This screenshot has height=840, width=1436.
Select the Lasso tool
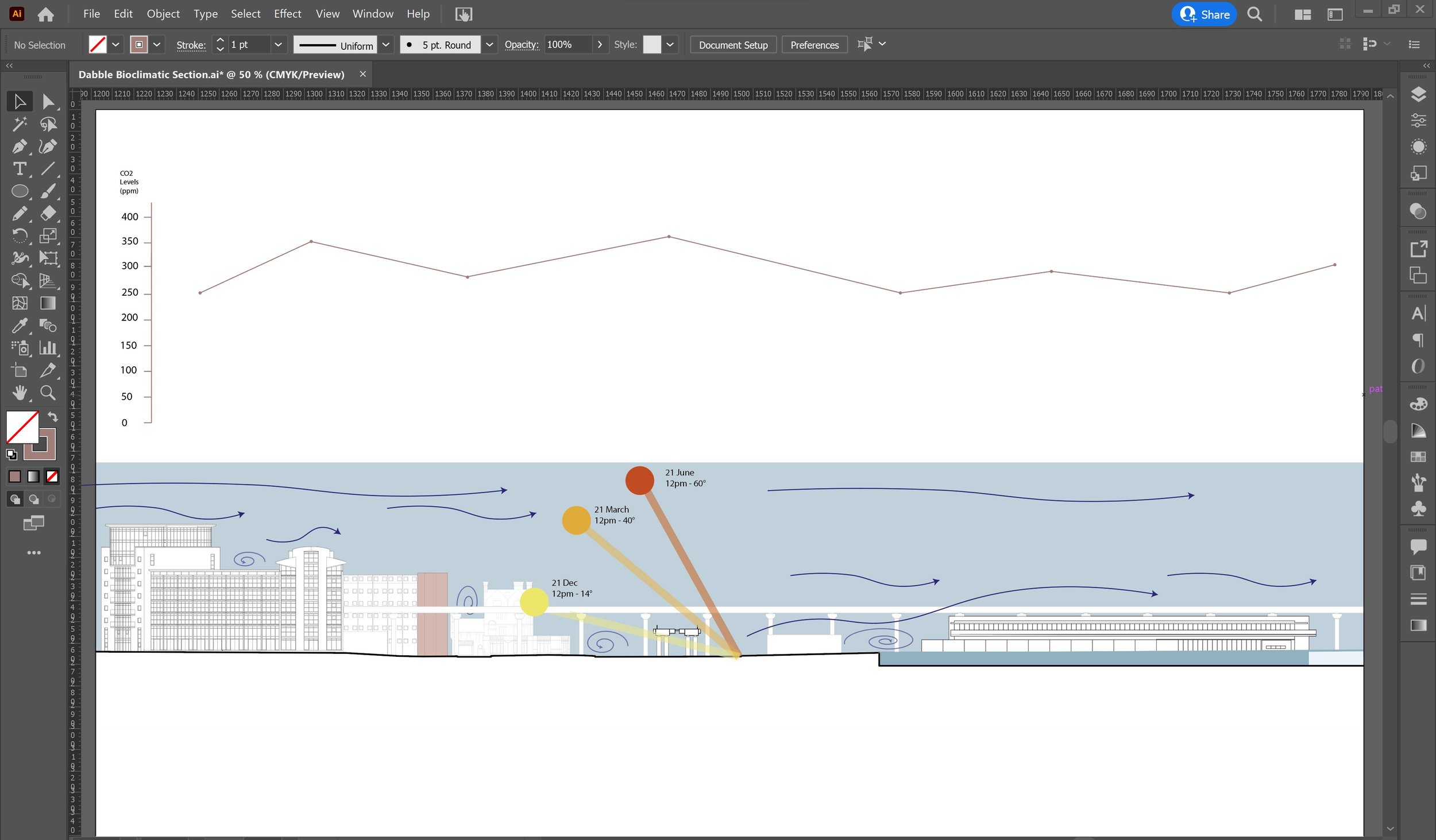point(48,124)
